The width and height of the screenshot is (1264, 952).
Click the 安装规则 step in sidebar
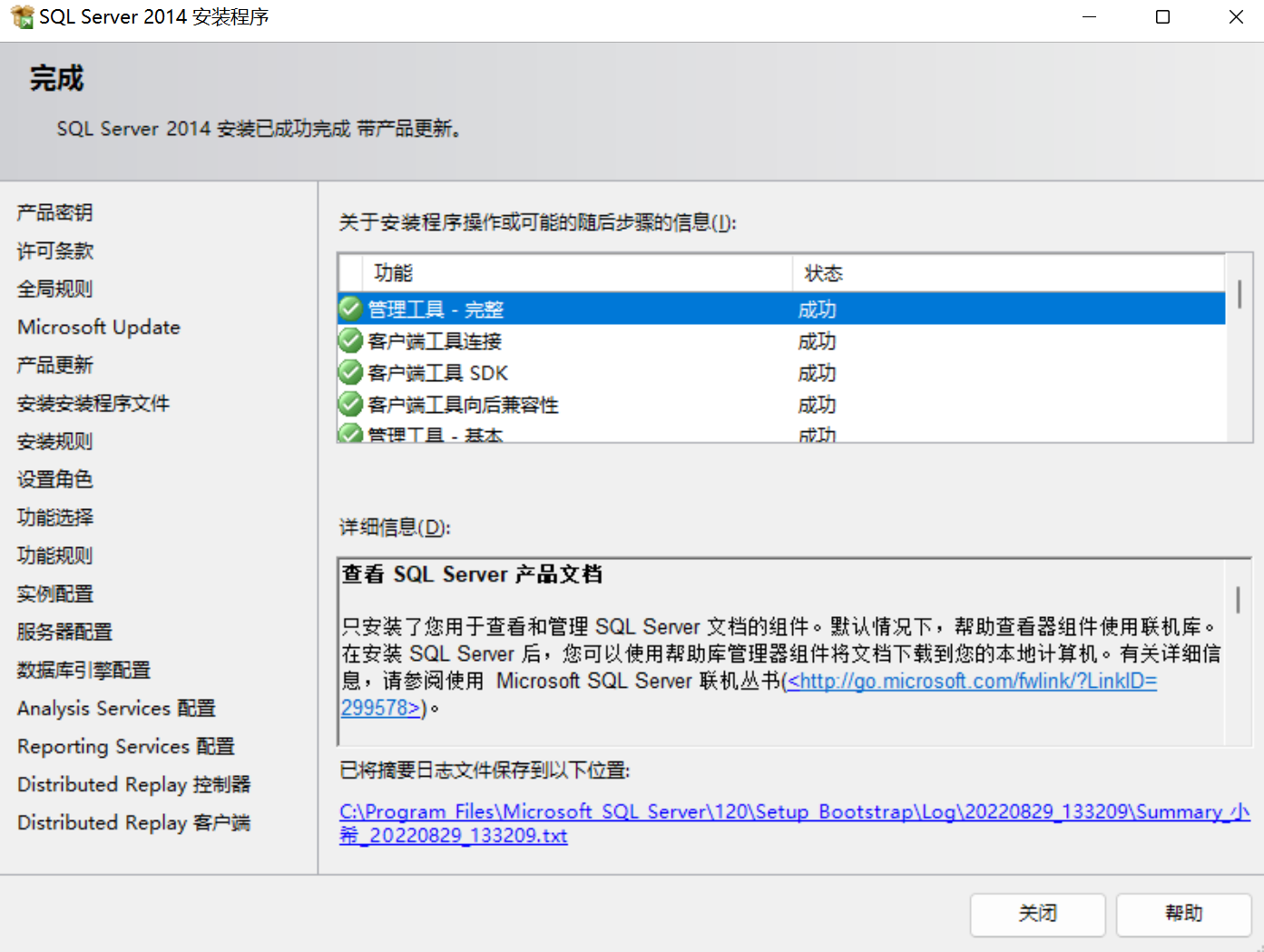point(54,441)
